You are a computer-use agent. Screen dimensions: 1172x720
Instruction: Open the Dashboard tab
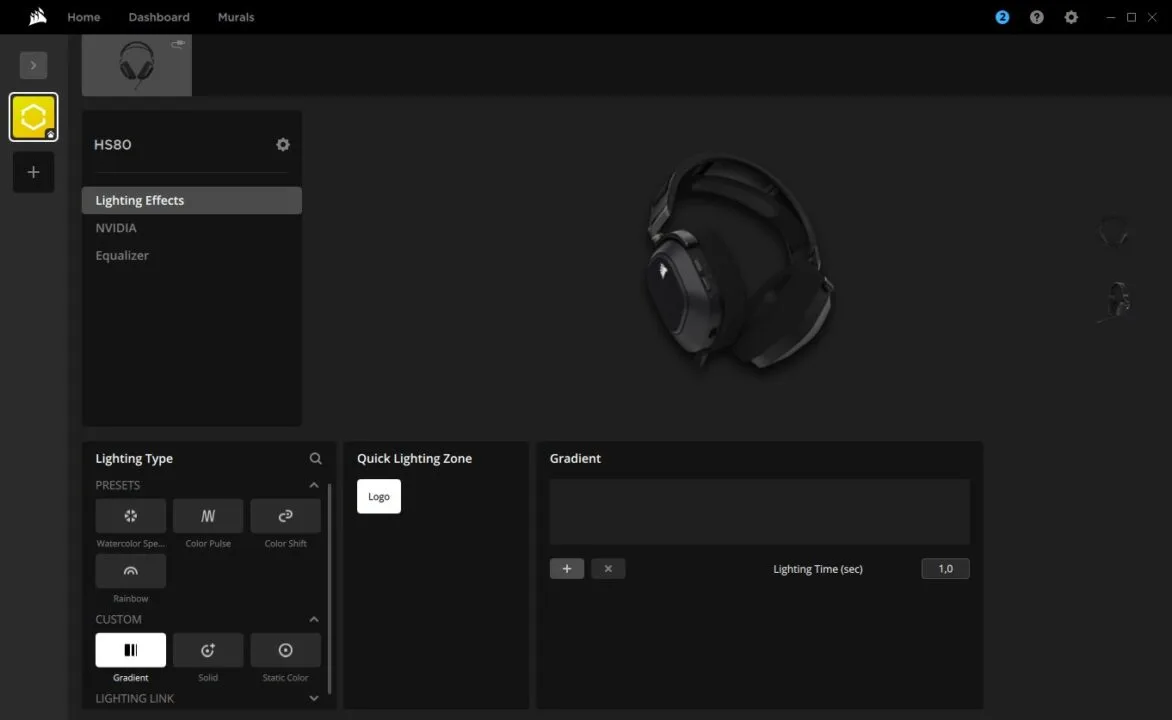point(159,17)
